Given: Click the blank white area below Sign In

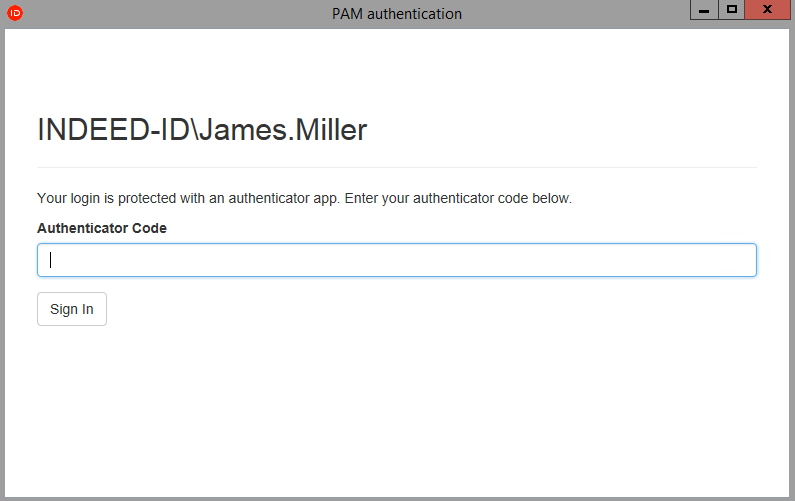Looking at the screenshot, I should 396,410.
